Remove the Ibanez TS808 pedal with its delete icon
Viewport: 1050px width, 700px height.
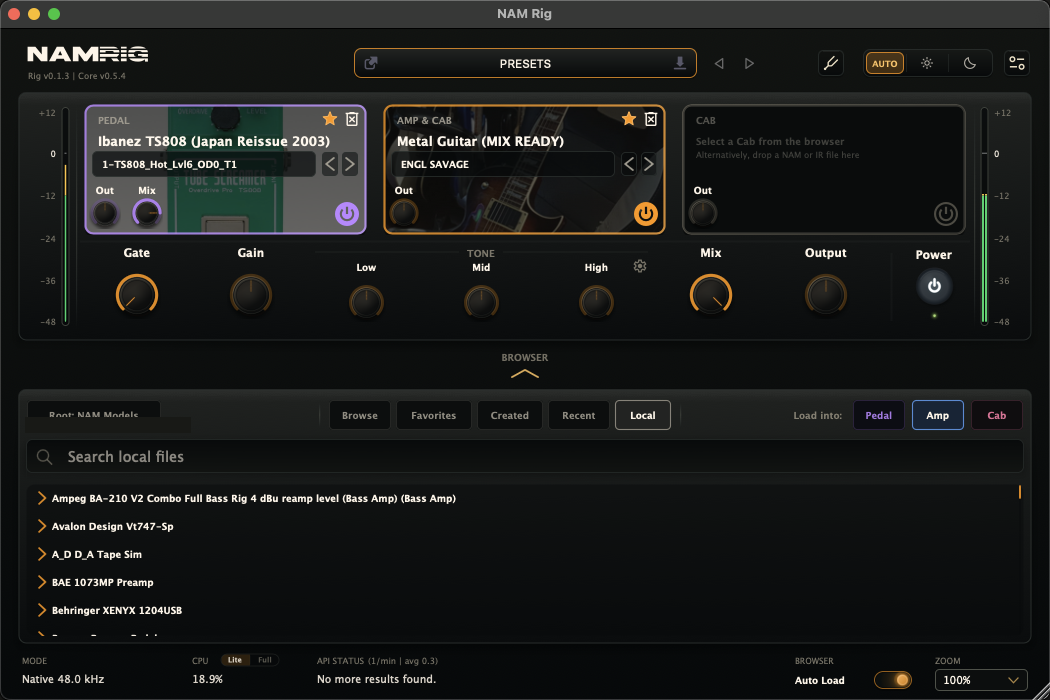click(x=352, y=119)
